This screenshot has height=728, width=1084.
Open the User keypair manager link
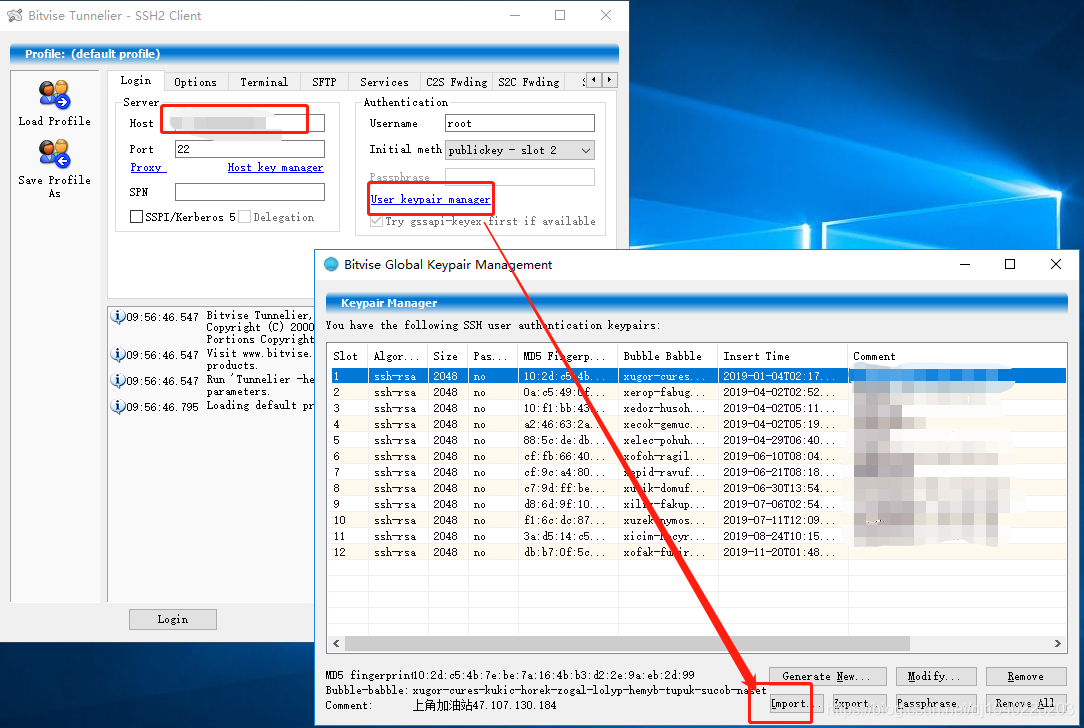[430, 198]
